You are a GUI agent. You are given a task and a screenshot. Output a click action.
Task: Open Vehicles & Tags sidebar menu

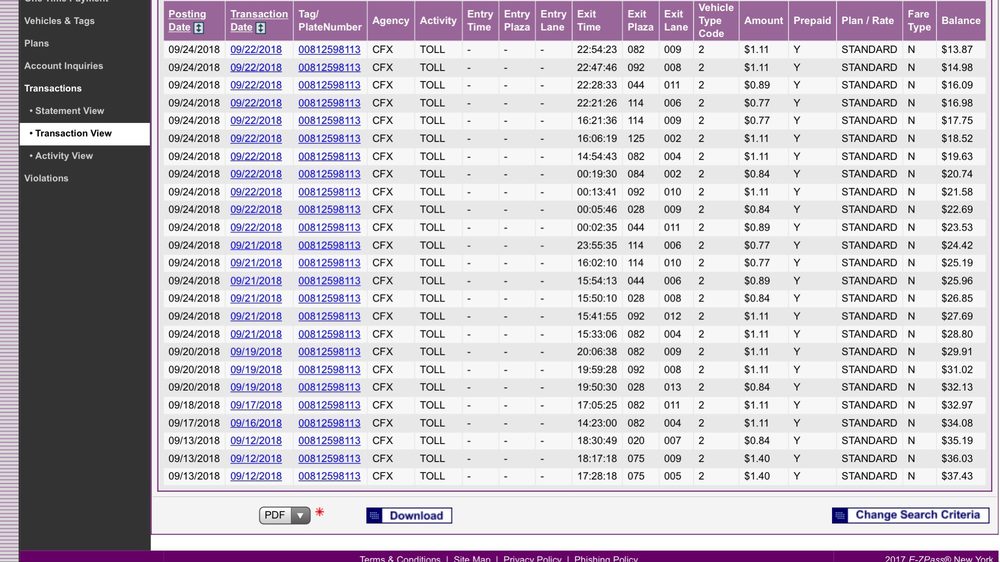(59, 21)
